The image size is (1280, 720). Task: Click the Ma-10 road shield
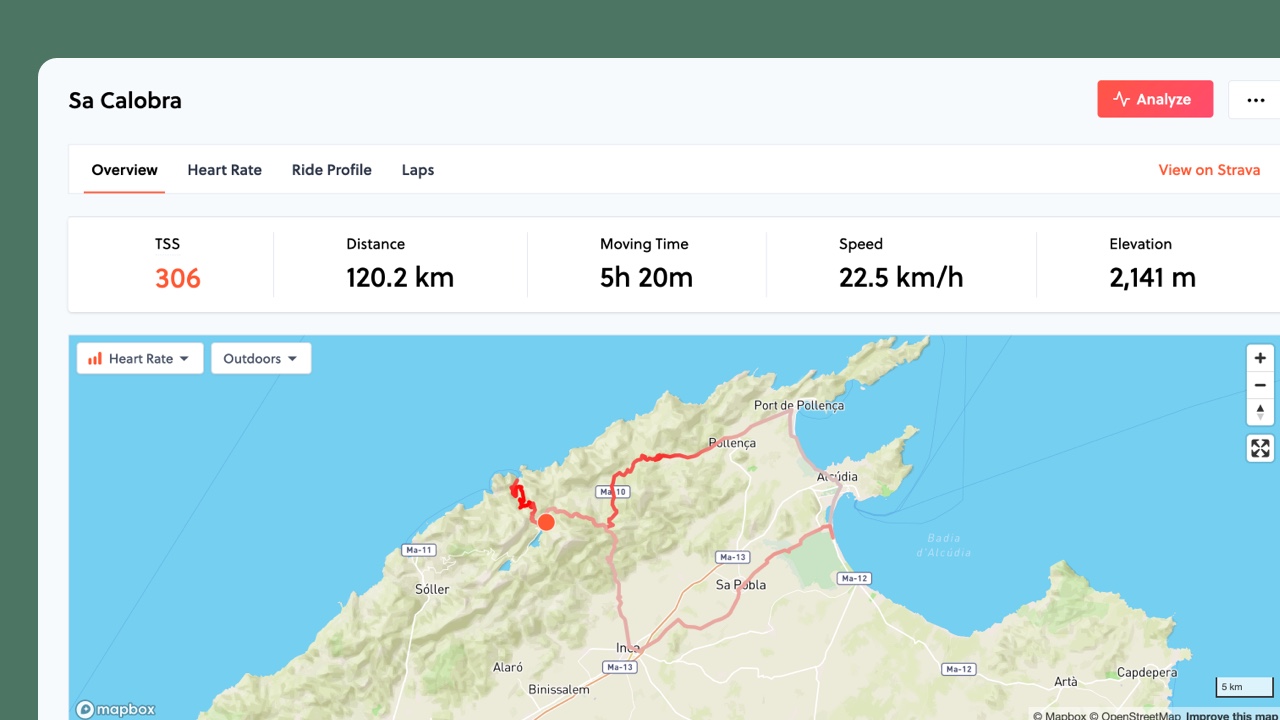coord(612,491)
